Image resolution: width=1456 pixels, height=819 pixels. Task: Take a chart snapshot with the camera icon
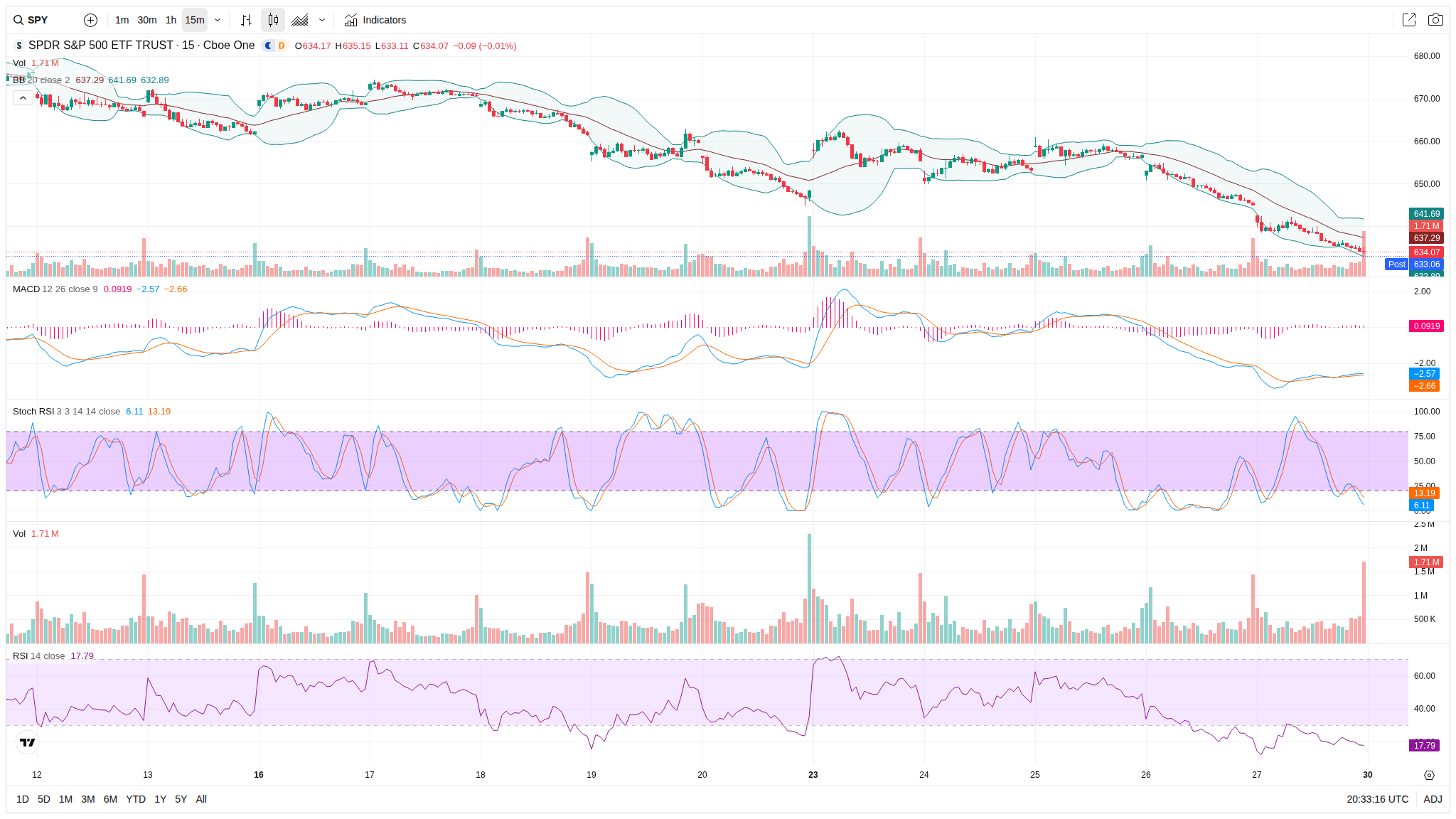1435,20
